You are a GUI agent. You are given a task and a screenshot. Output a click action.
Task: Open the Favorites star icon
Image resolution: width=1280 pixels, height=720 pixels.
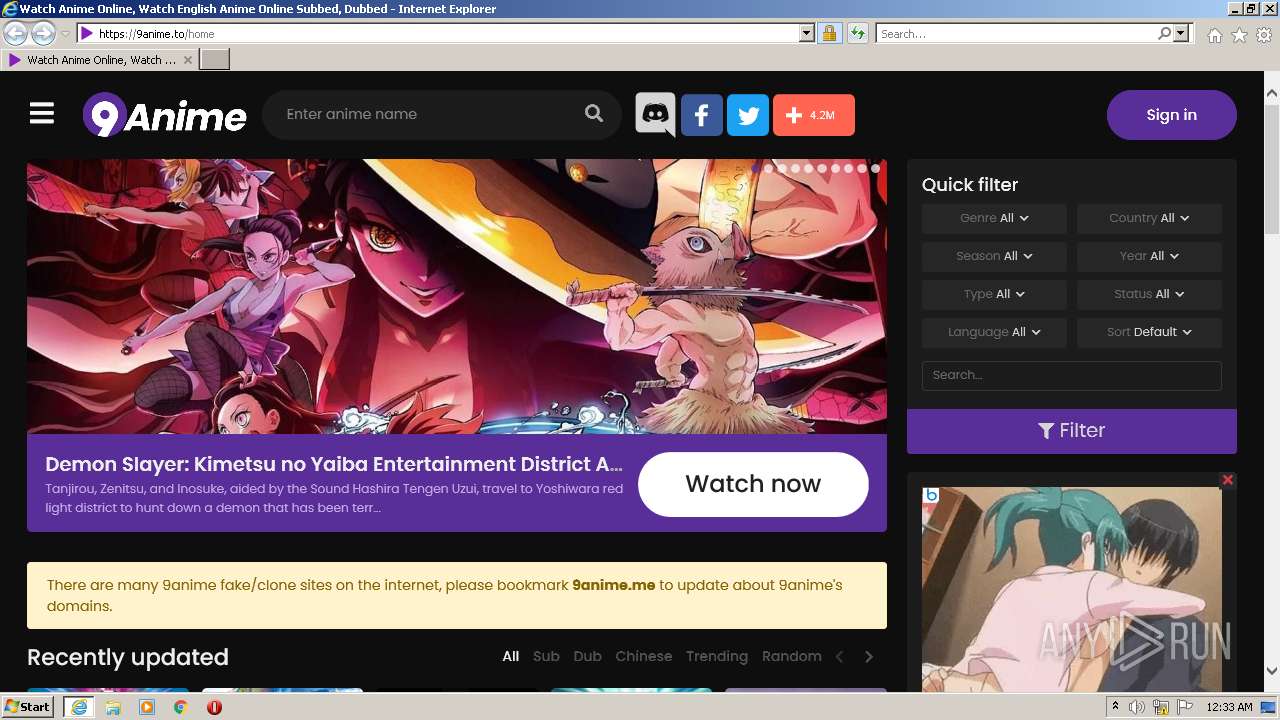1239,35
